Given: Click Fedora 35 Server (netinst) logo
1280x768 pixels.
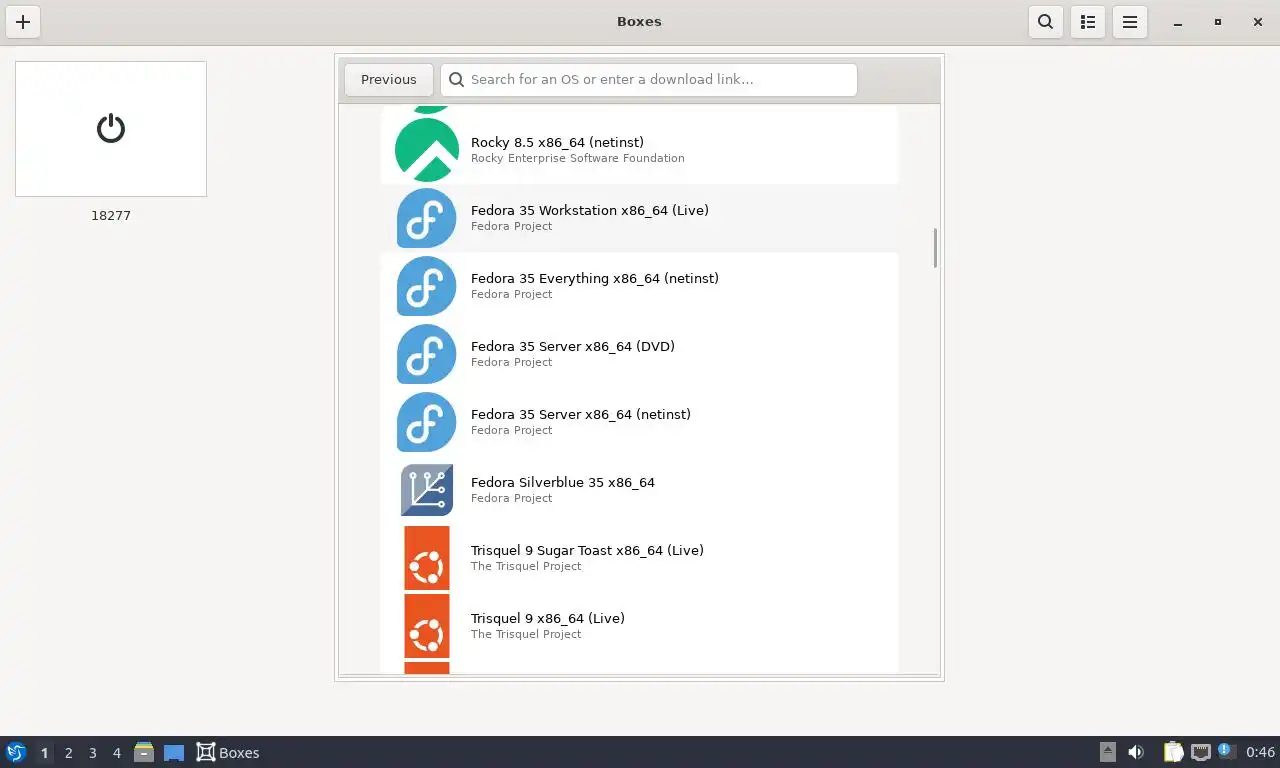Looking at the screenshot, I should pos(427,422).
